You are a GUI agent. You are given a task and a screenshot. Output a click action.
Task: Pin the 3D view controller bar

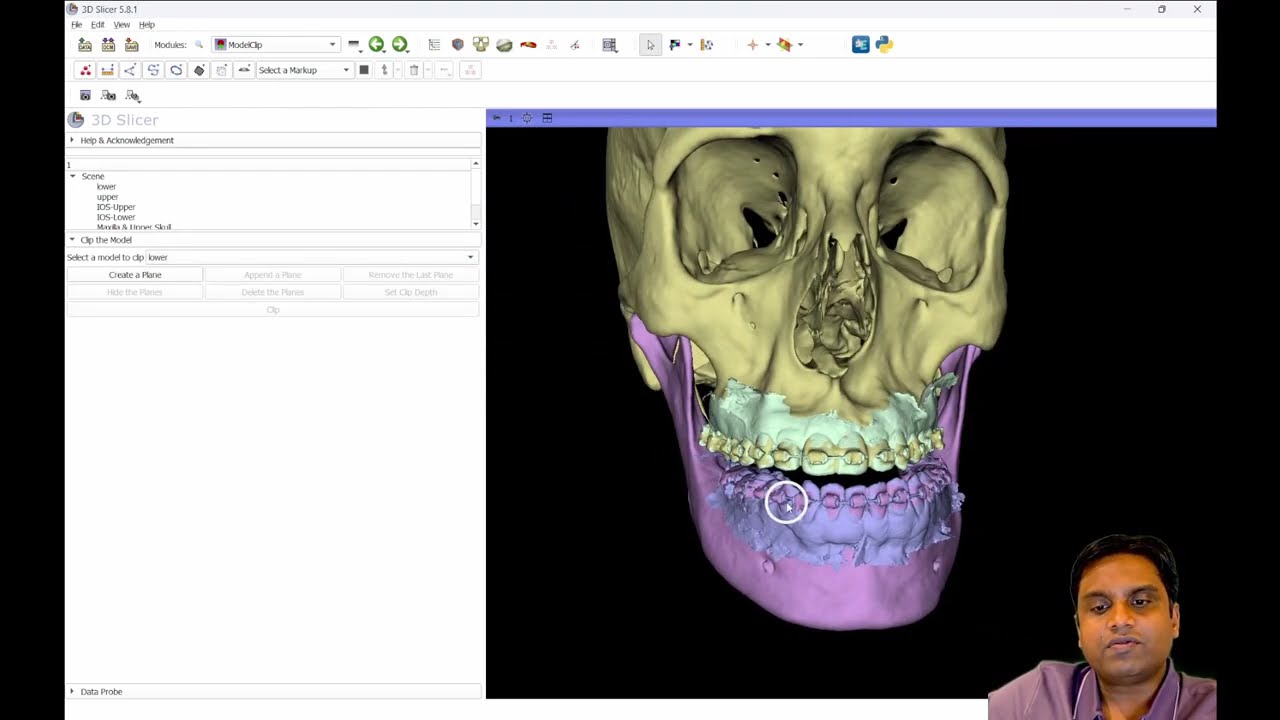496,117
